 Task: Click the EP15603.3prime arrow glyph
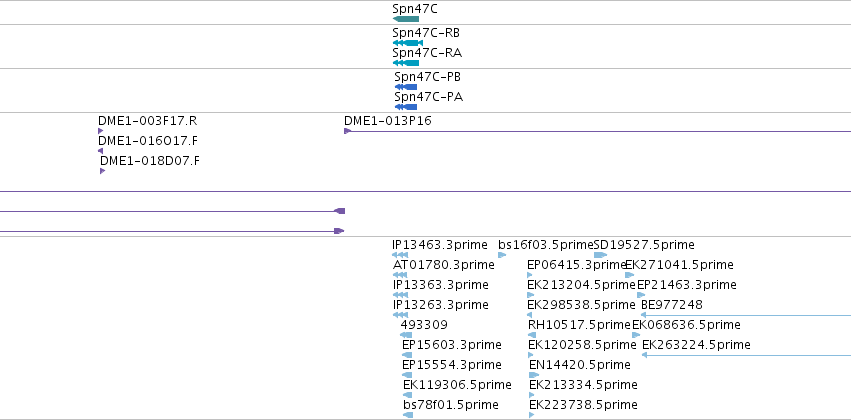[407, 355]
